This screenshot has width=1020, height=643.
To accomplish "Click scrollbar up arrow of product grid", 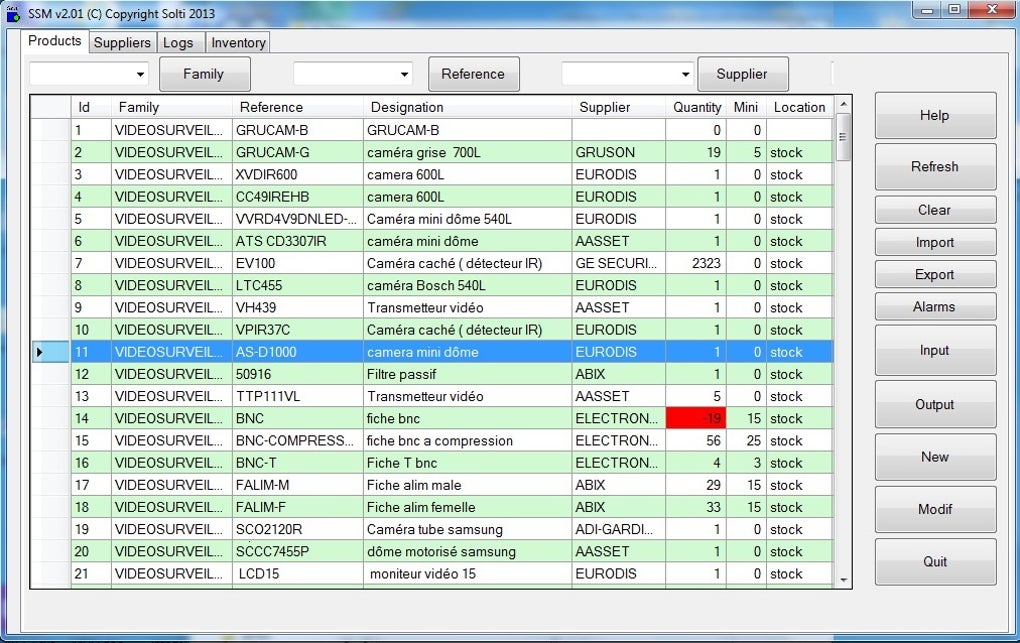I will 843,104.
